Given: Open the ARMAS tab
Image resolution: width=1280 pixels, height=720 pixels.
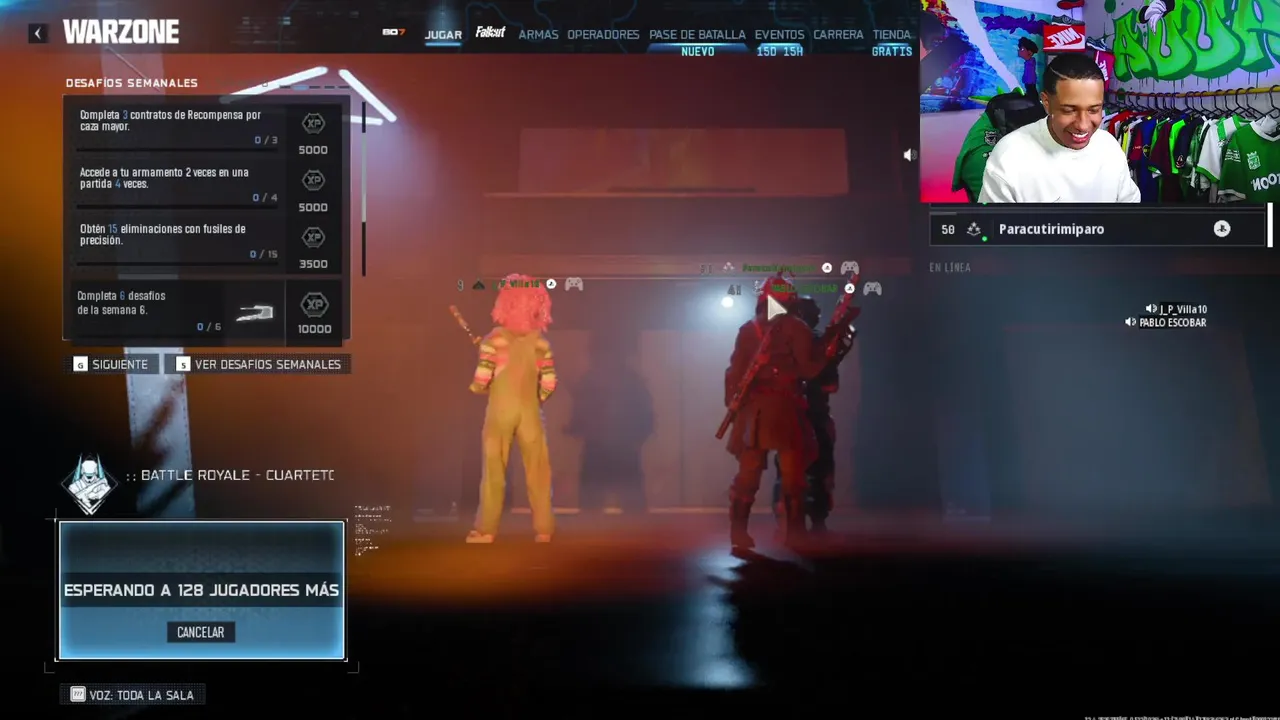Looking at the screenshot, I should (538, 35).
